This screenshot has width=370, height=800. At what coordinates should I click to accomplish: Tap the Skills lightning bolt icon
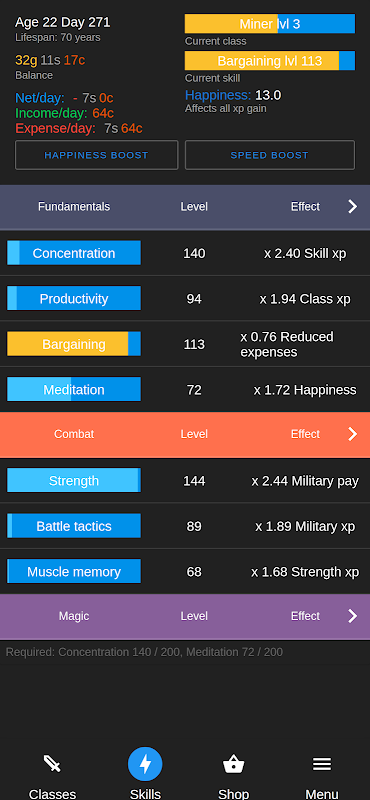tap(145, 764)
